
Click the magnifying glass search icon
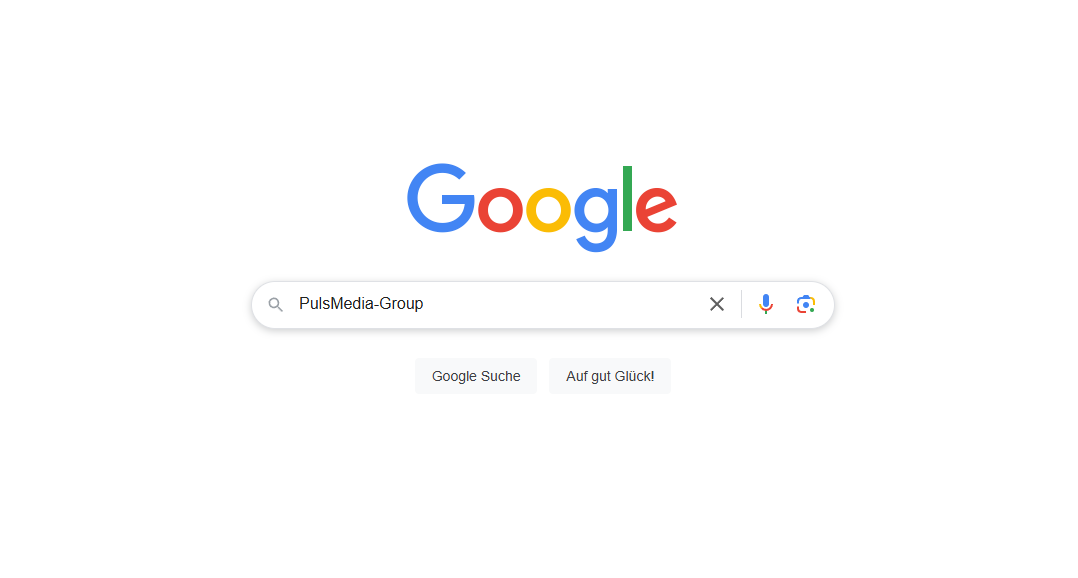tap(276, 304)
